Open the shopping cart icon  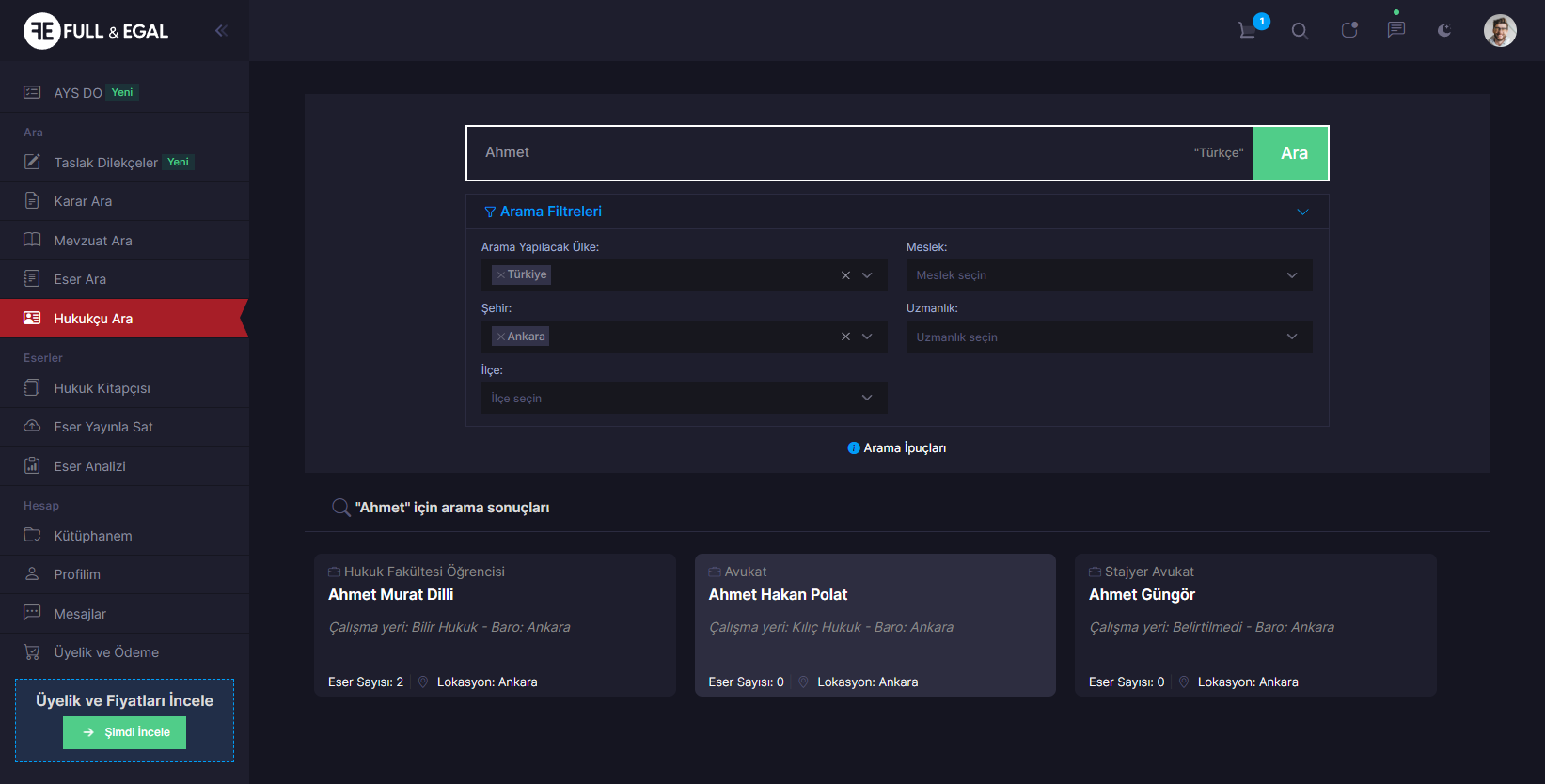(x=1249, y=30)
